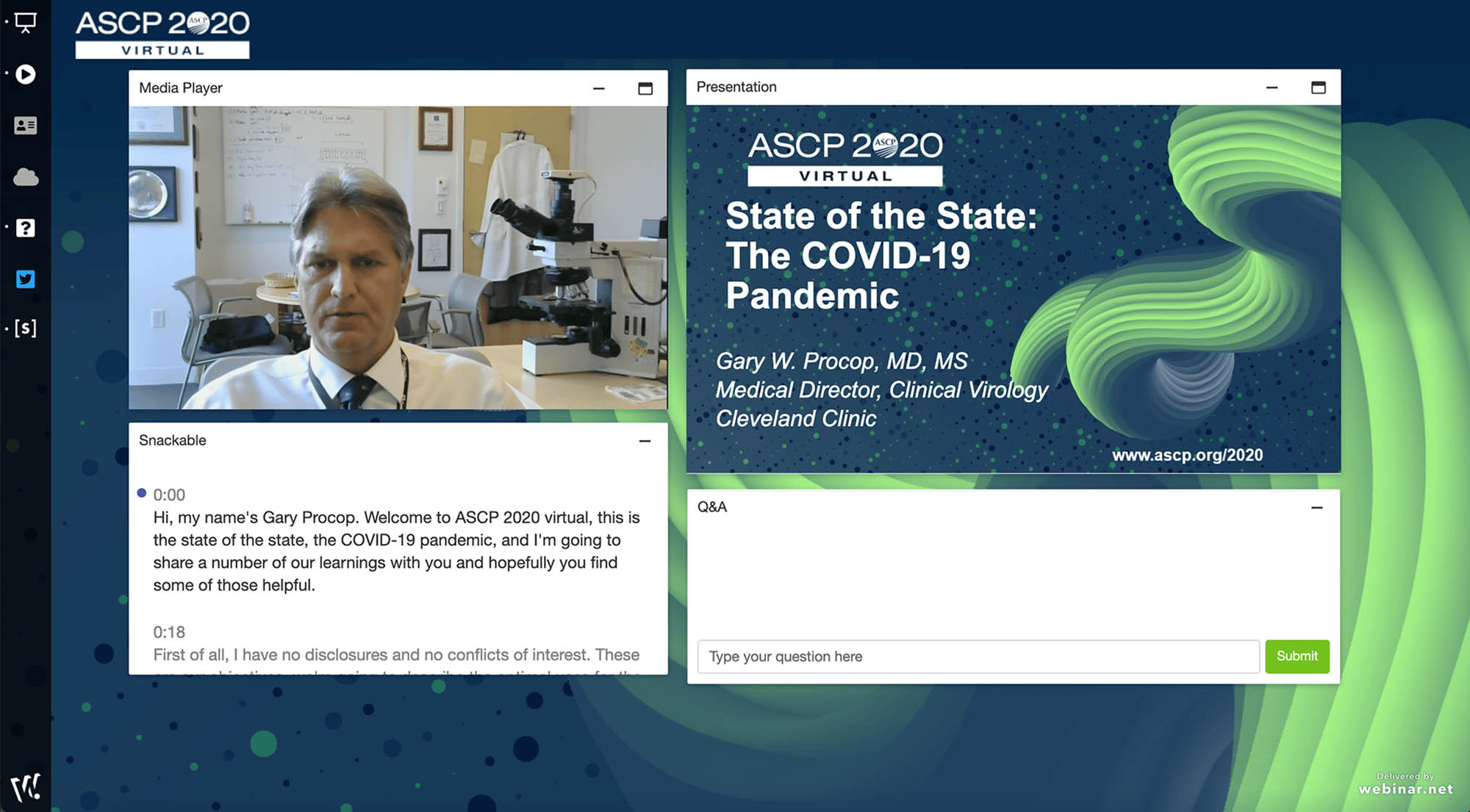Viewport: 1470px width, 812px height.
Task: Open the Twitter feed icon
Action: 26,279
